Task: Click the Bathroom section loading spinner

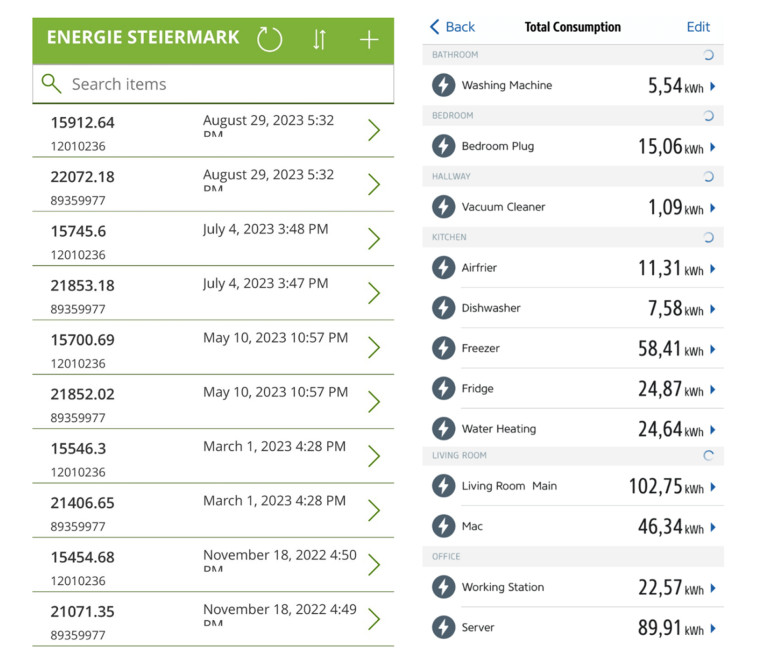Action: pyautogui.click(x=709, y=55)
